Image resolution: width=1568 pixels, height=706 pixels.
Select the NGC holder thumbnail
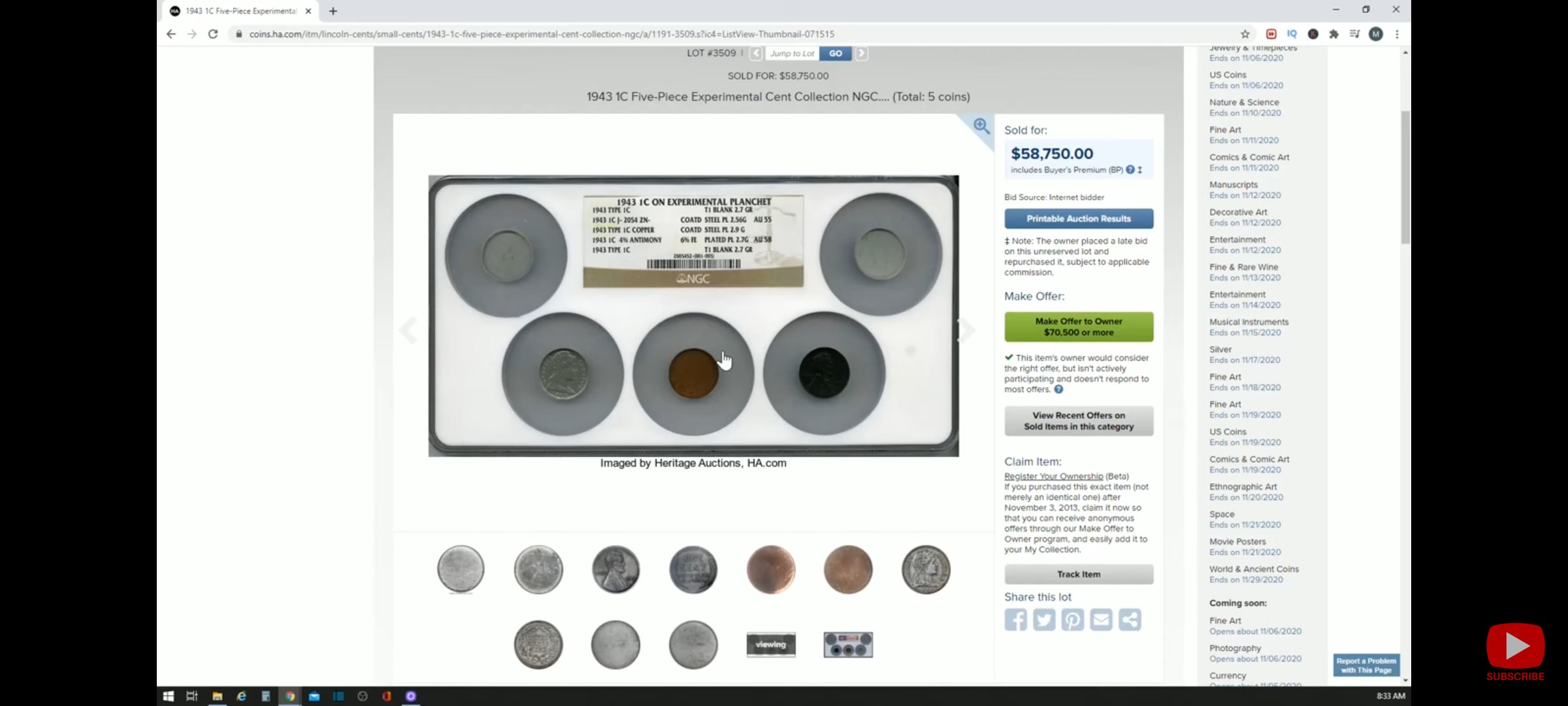[x=848, y=645]
